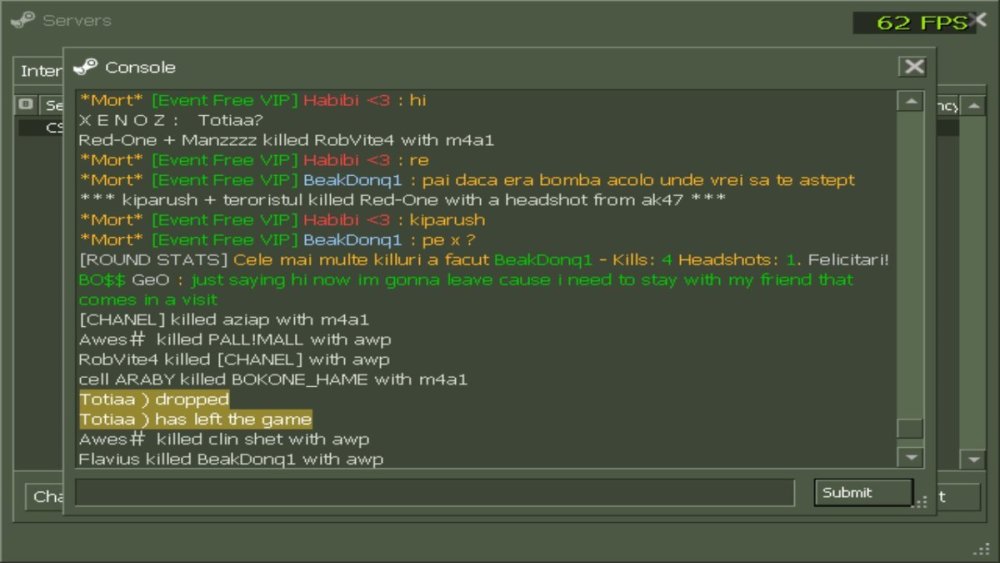Click the server list scrollbar up arrow
Screen dimensions: 1000x563
[x=973, y=106]
